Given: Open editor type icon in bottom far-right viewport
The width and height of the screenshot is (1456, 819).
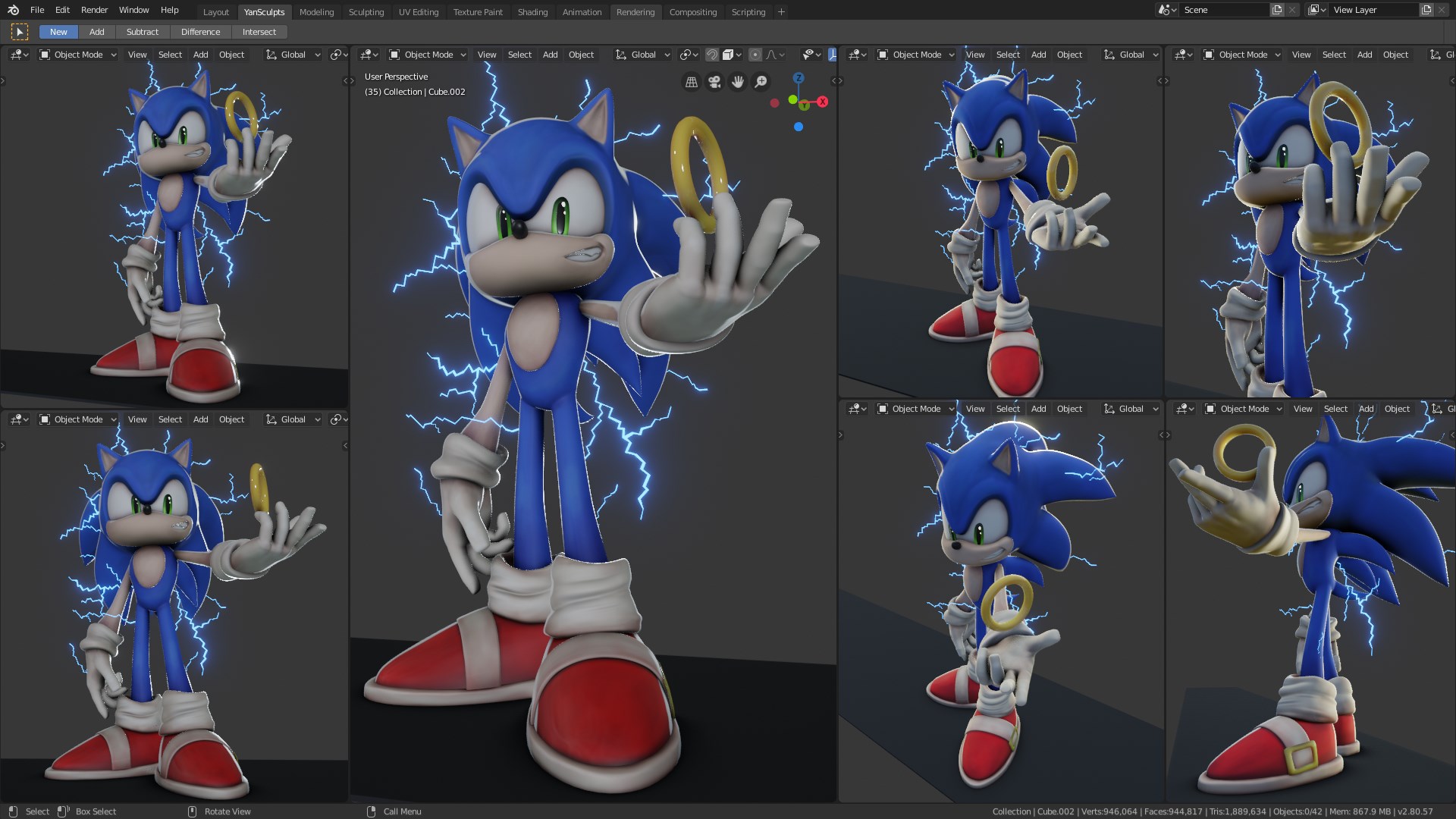Looking at the screenshot, I should [x=1185, y=409].
